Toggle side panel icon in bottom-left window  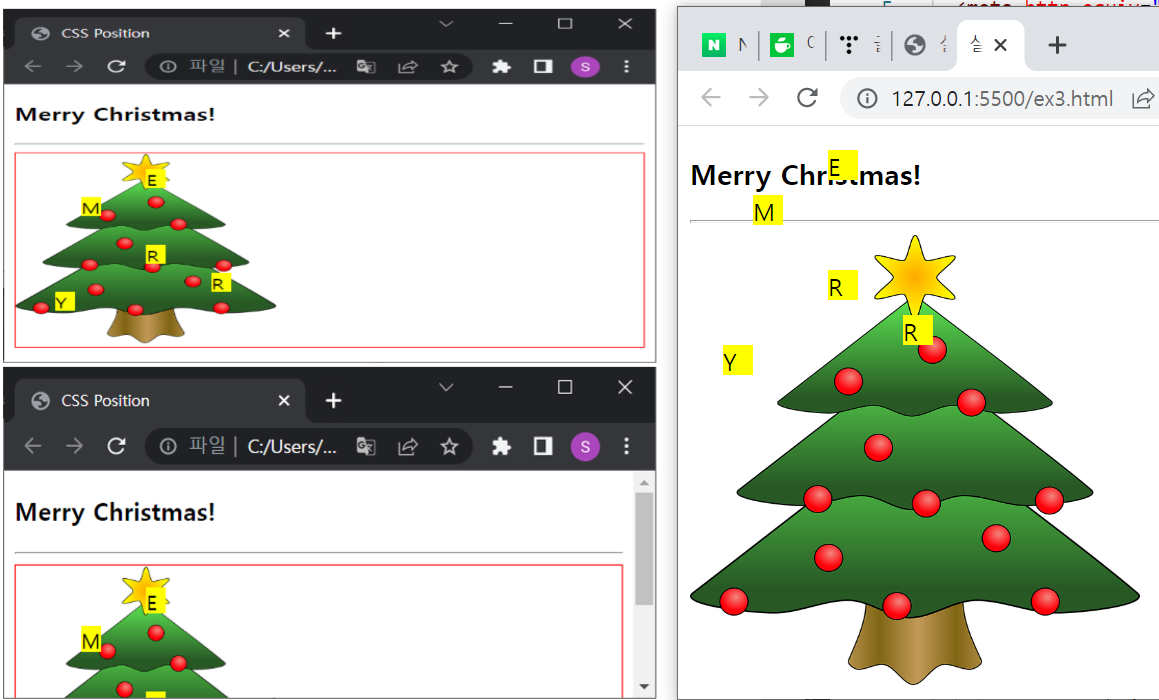pos(543,446)
